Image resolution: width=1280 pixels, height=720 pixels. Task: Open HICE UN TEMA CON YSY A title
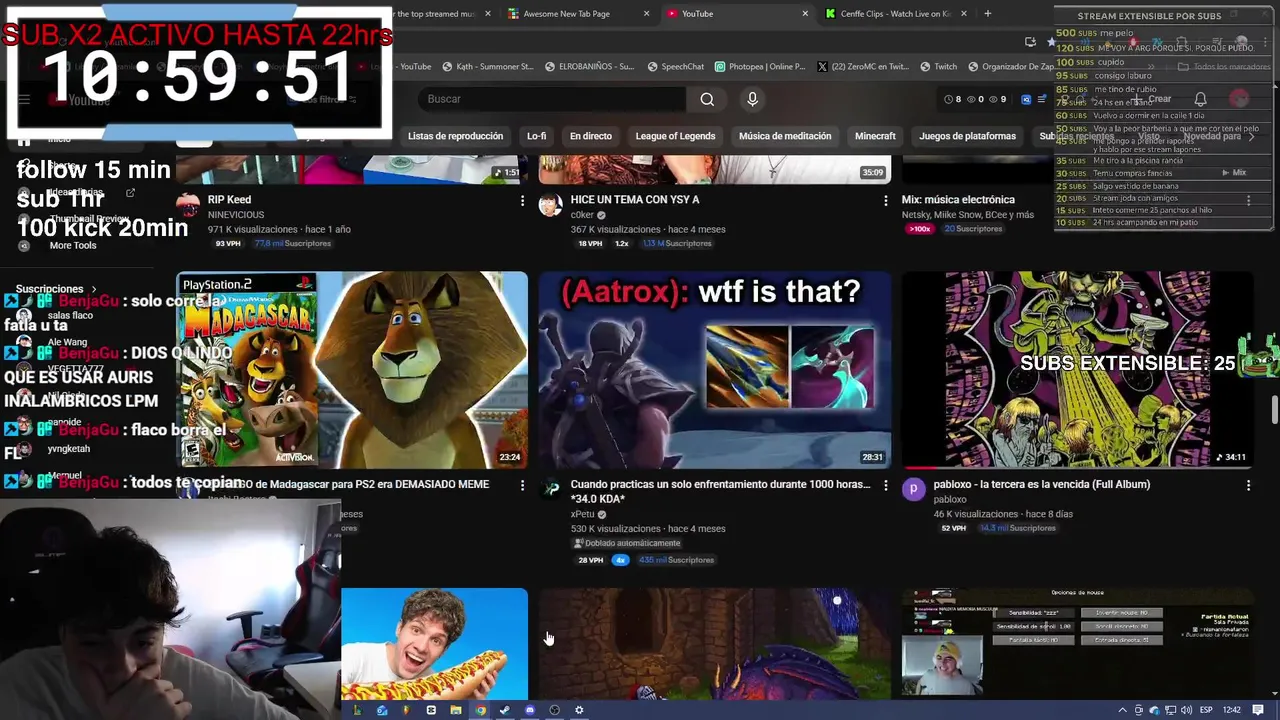[x=635, y=200]
